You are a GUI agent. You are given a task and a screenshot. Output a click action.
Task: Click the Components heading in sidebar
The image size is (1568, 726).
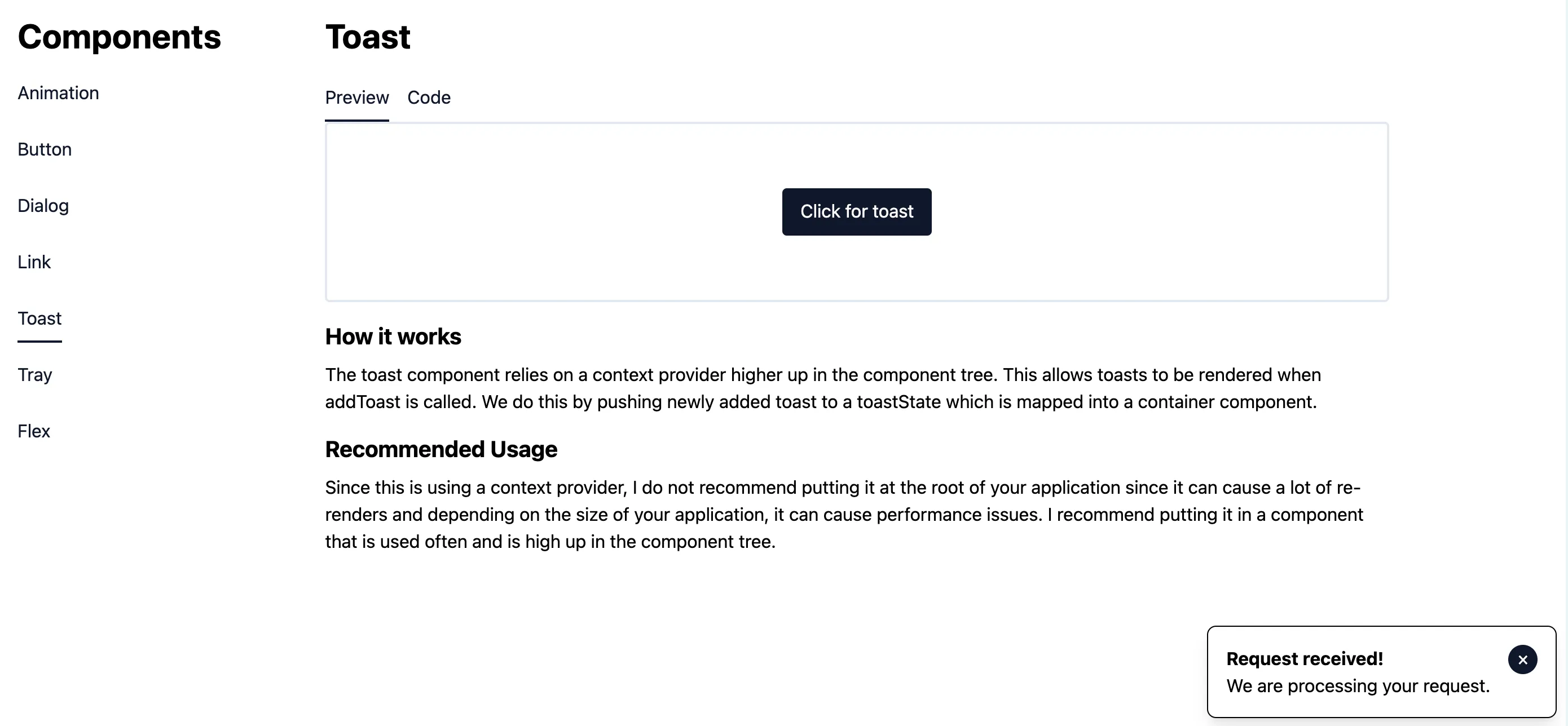pyautogui.click(x=120, y=37)
